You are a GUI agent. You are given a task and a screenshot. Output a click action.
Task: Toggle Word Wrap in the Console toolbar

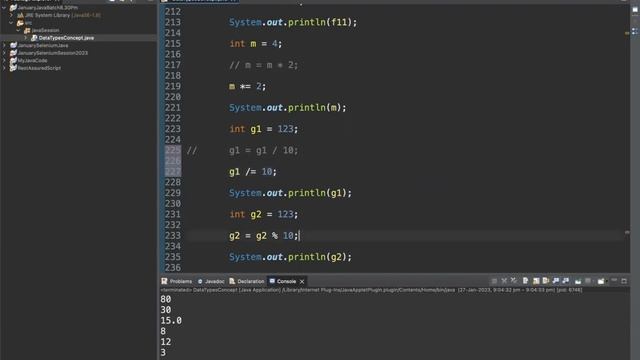point(546,281)
